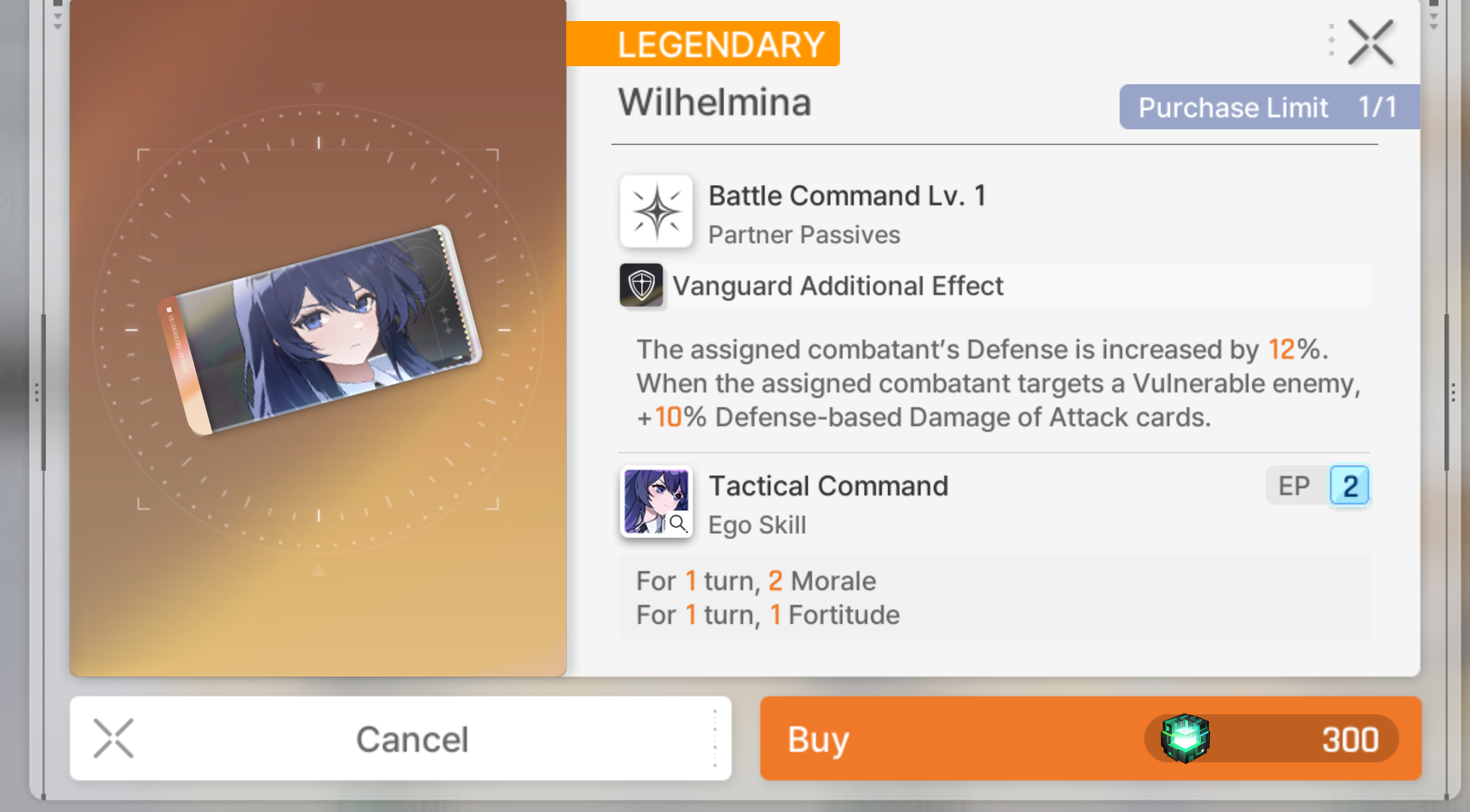1470x812 pixels.
Task: Click the Wilhelmina name heading
Action: click(x=714, y=102)
